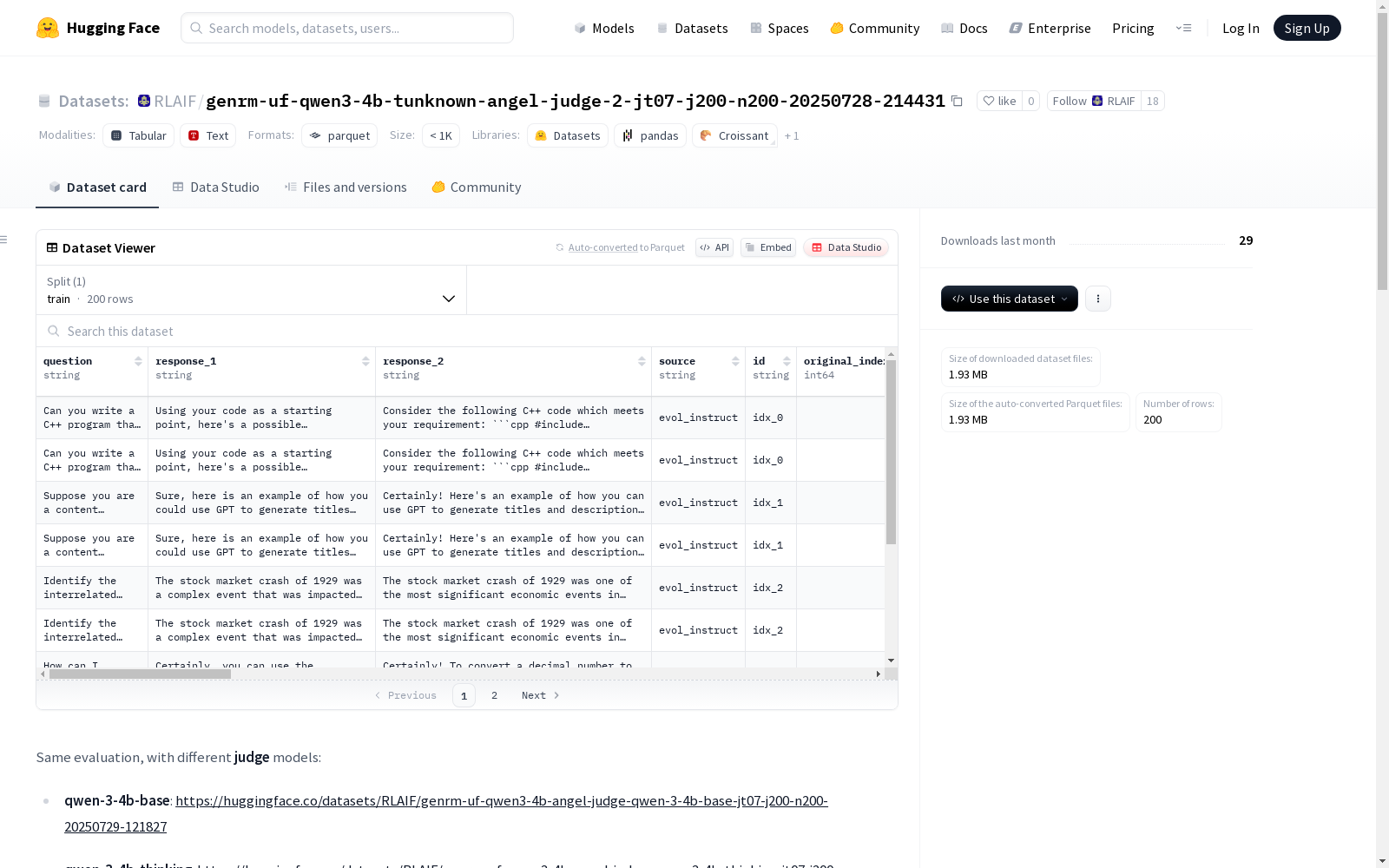The width and height of the screenshot is (1389, 868).
Task: Click the Embed button
Action: coord(768,247)
